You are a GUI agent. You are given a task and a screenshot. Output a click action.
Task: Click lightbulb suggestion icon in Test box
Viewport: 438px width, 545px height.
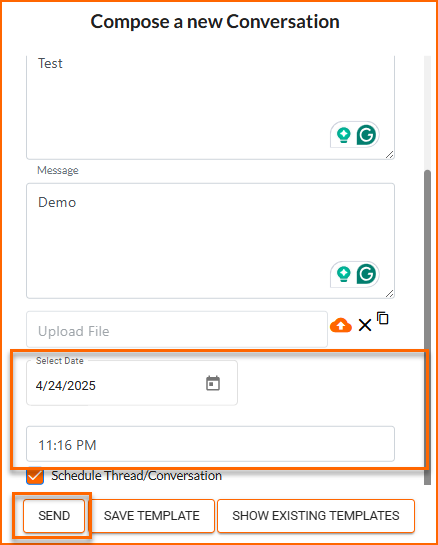point(344,134)
